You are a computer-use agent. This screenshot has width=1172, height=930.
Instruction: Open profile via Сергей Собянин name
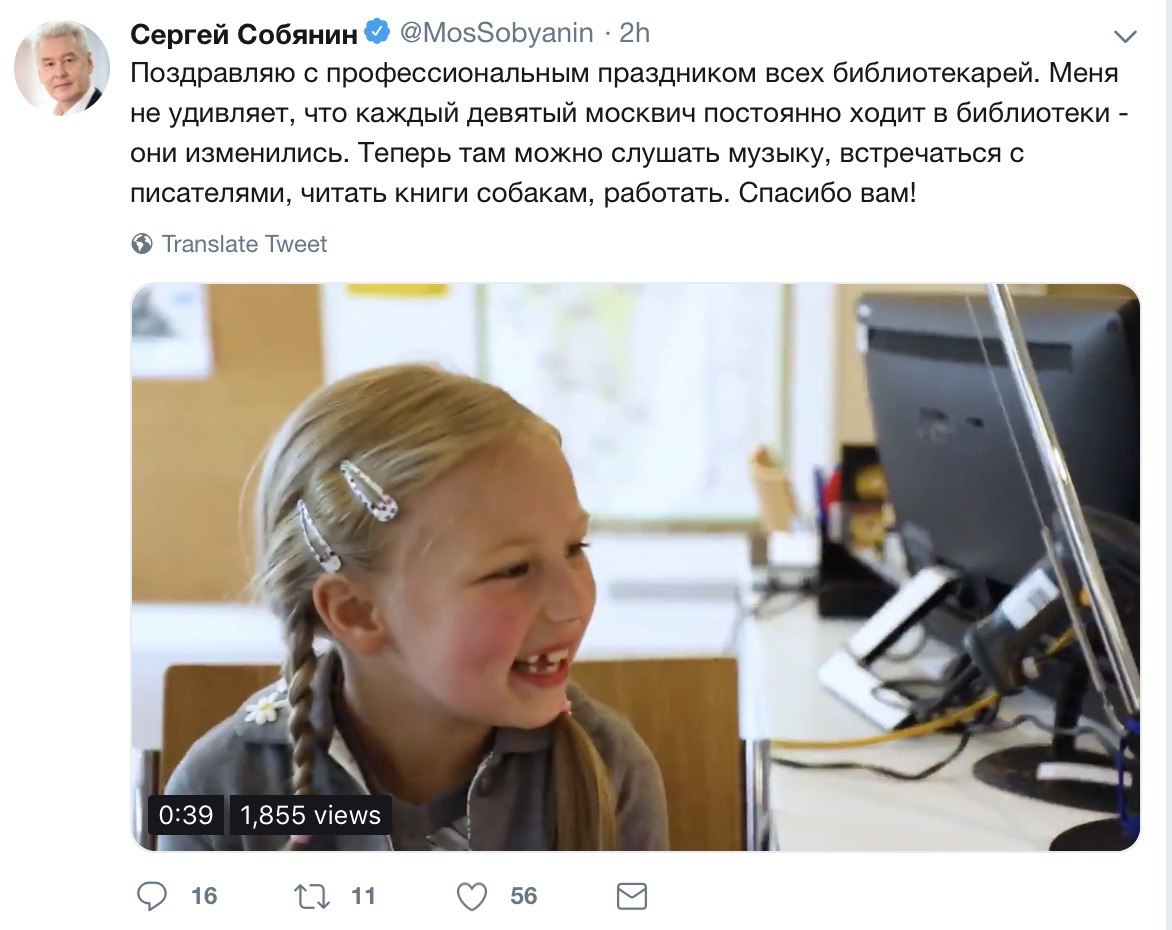click(x=244, y=34)
